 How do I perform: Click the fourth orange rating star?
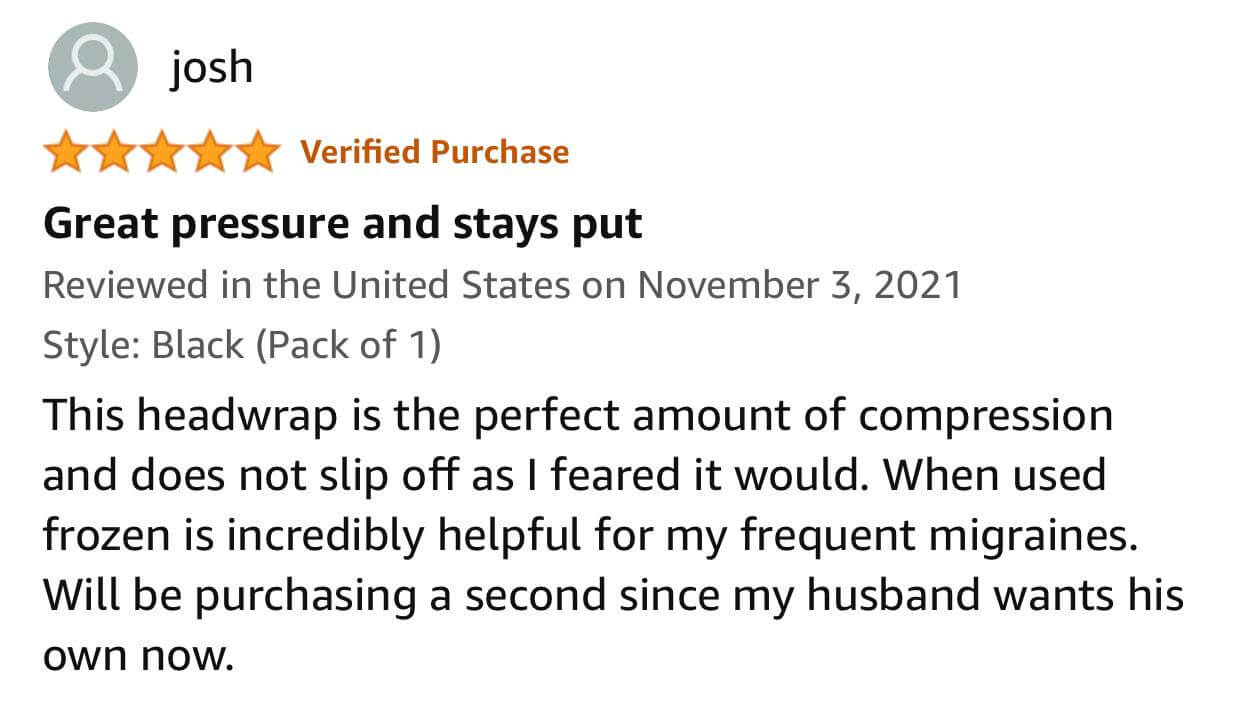pyautogui.click(x=208, y=153)
